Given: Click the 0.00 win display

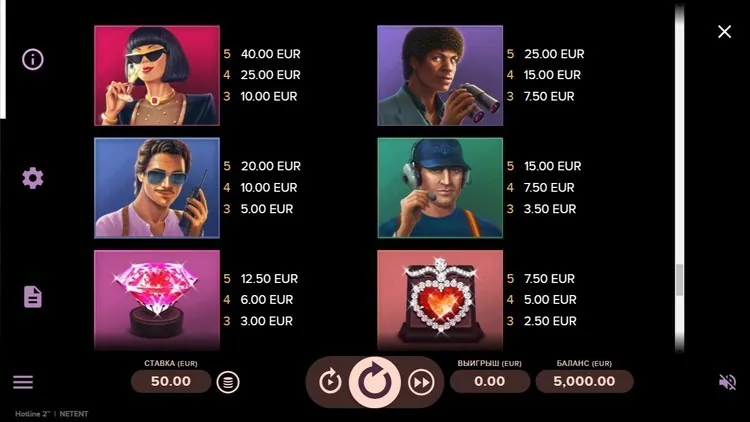Looking at the screenshot, I should coord(490,381).
